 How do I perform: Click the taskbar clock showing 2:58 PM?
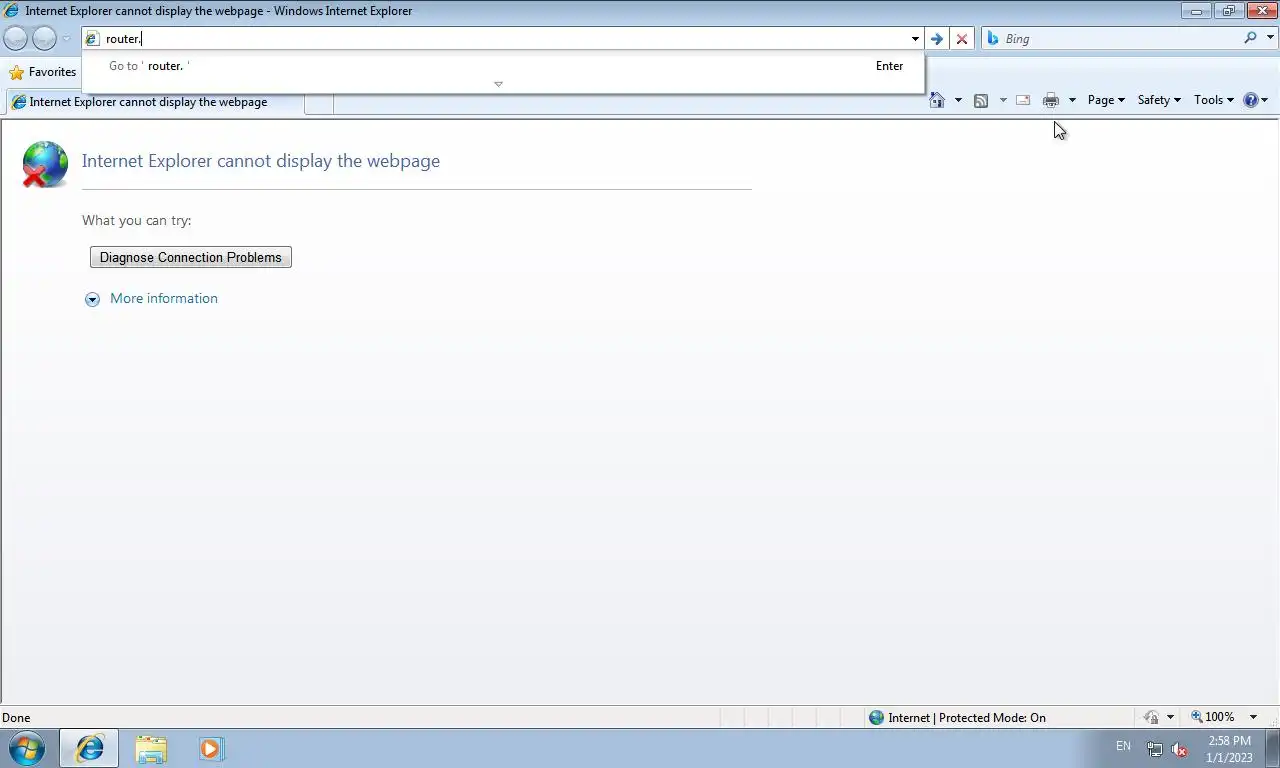[x=1229, y=748]
